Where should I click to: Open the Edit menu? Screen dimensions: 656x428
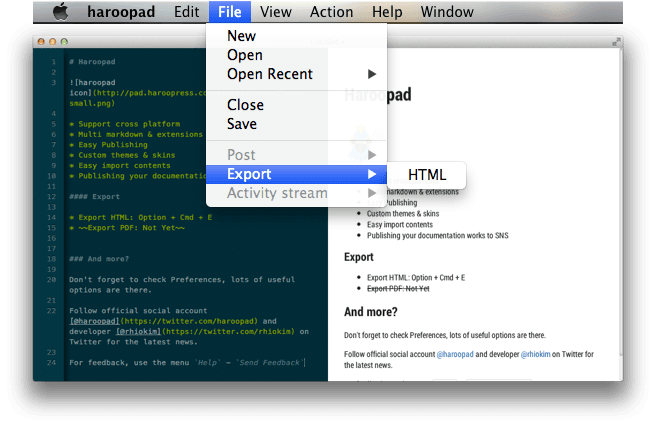tap(185, 12)
